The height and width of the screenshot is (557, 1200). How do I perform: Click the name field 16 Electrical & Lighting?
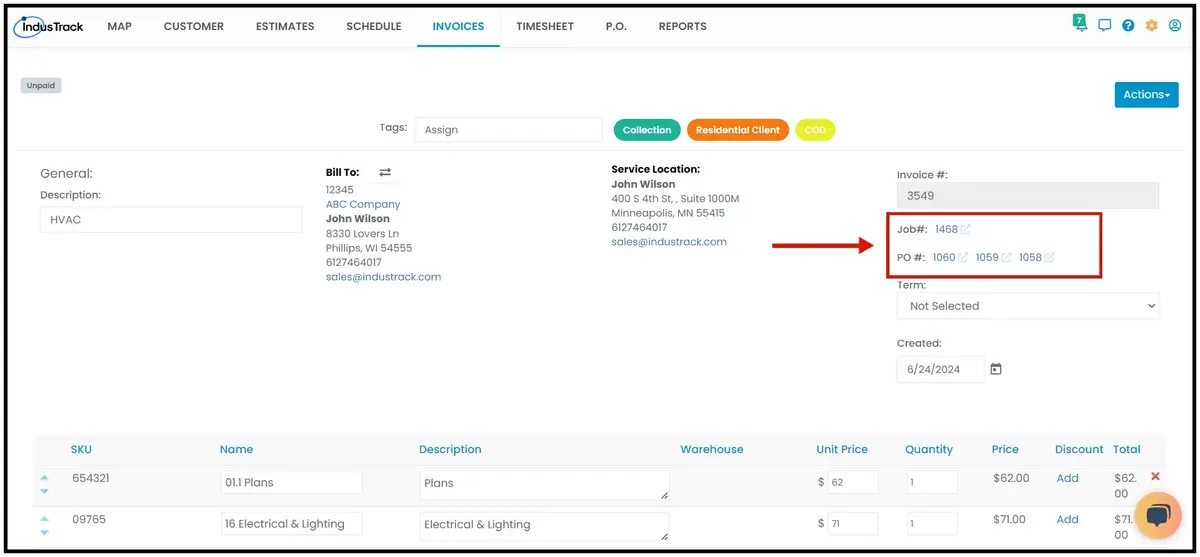(x=291, y=524)
